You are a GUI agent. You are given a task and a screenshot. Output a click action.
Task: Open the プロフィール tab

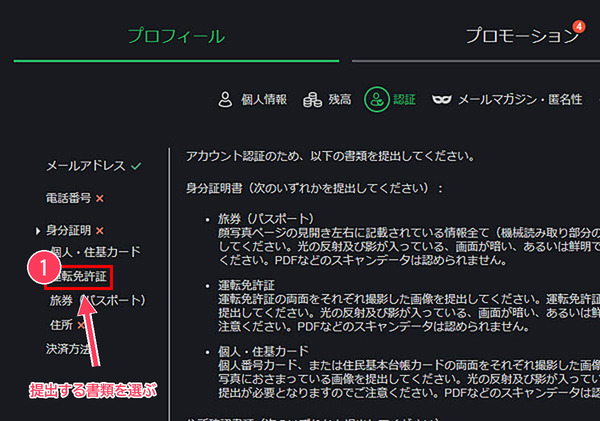pyautogui.click(x=176, y=36)
